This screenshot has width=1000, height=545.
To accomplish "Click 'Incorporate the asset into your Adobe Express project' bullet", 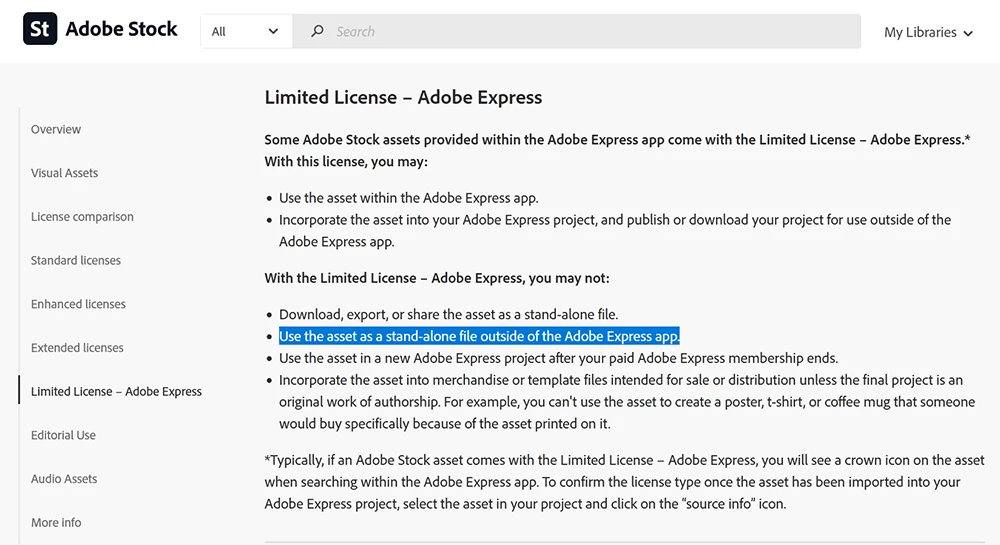I will [x=615, y=231].
